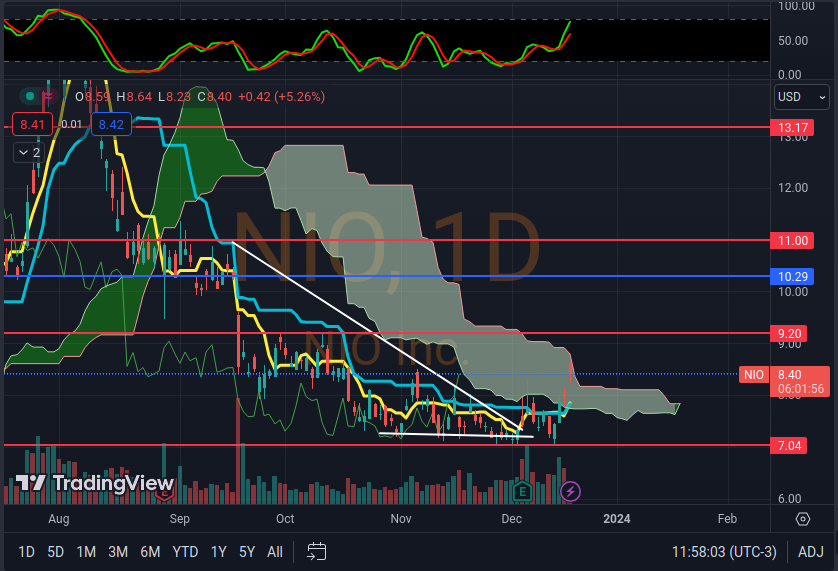The height and width of the screenshot is (571, 838).
Task: Click the sell price 8.41 button
Action: tap(32, 125)
